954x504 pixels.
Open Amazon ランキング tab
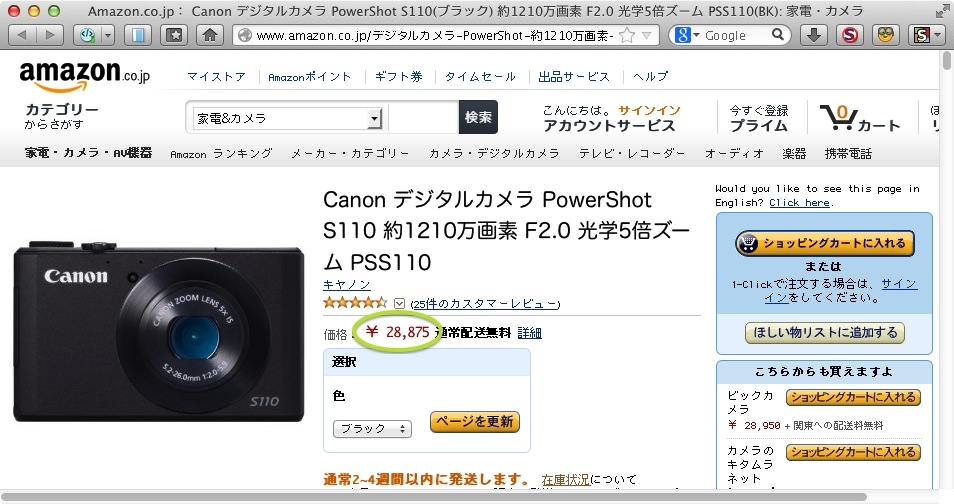pyautogui.click(x=221, y=153)
